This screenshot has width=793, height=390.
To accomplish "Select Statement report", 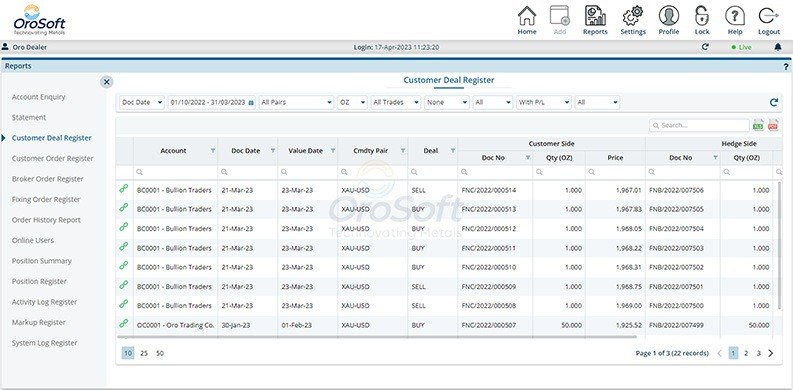I will tap(29, 117).
